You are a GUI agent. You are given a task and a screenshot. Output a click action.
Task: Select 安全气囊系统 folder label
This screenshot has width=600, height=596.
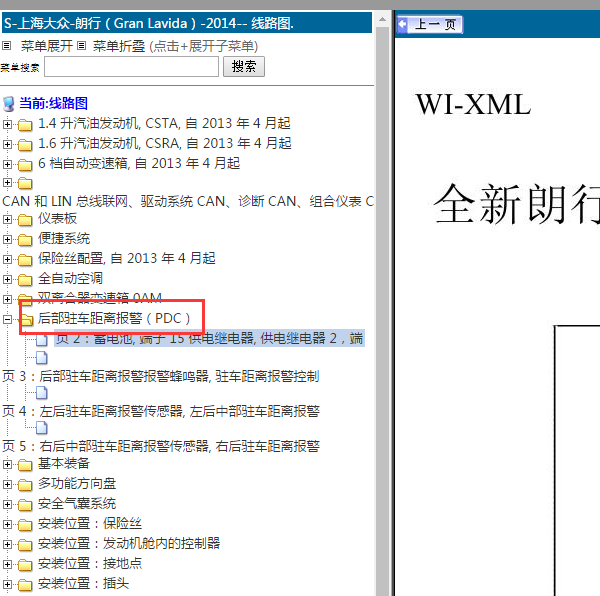pyautogui.click(x=77, y=503)
